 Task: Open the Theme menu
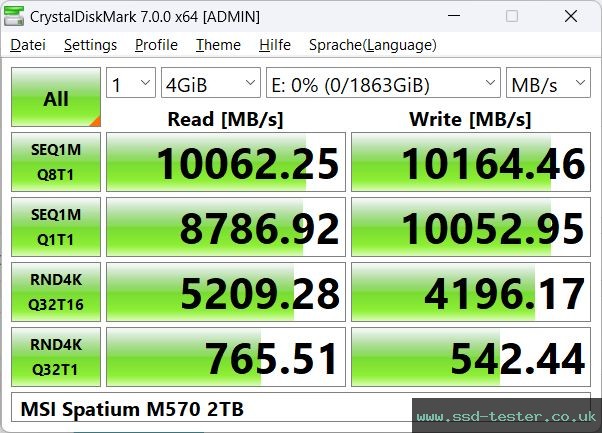(218, 45)
